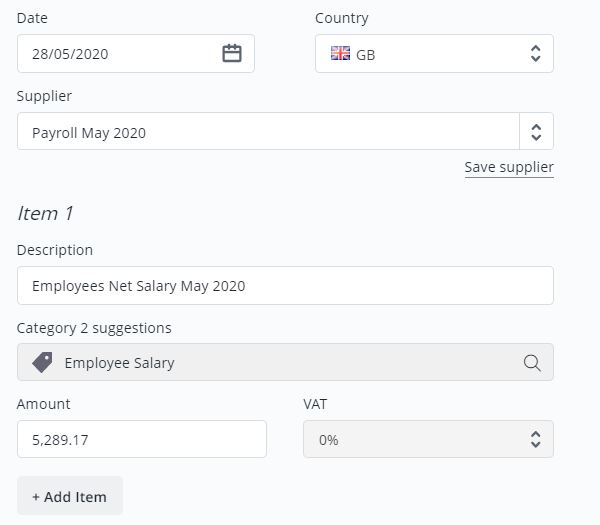Click the Supplier label text
The width and height of the screenshot is (600, 525).
click(44, 96)
